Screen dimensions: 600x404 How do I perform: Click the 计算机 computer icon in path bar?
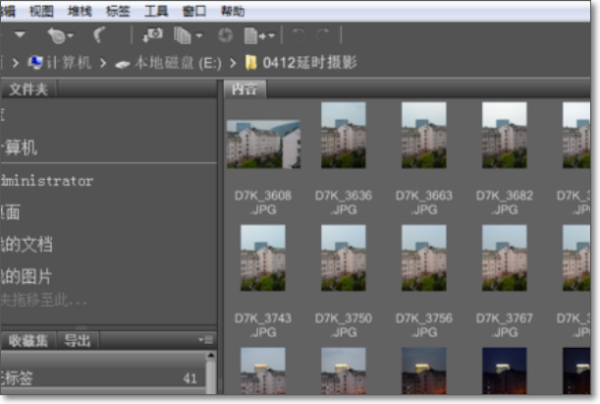36,62
